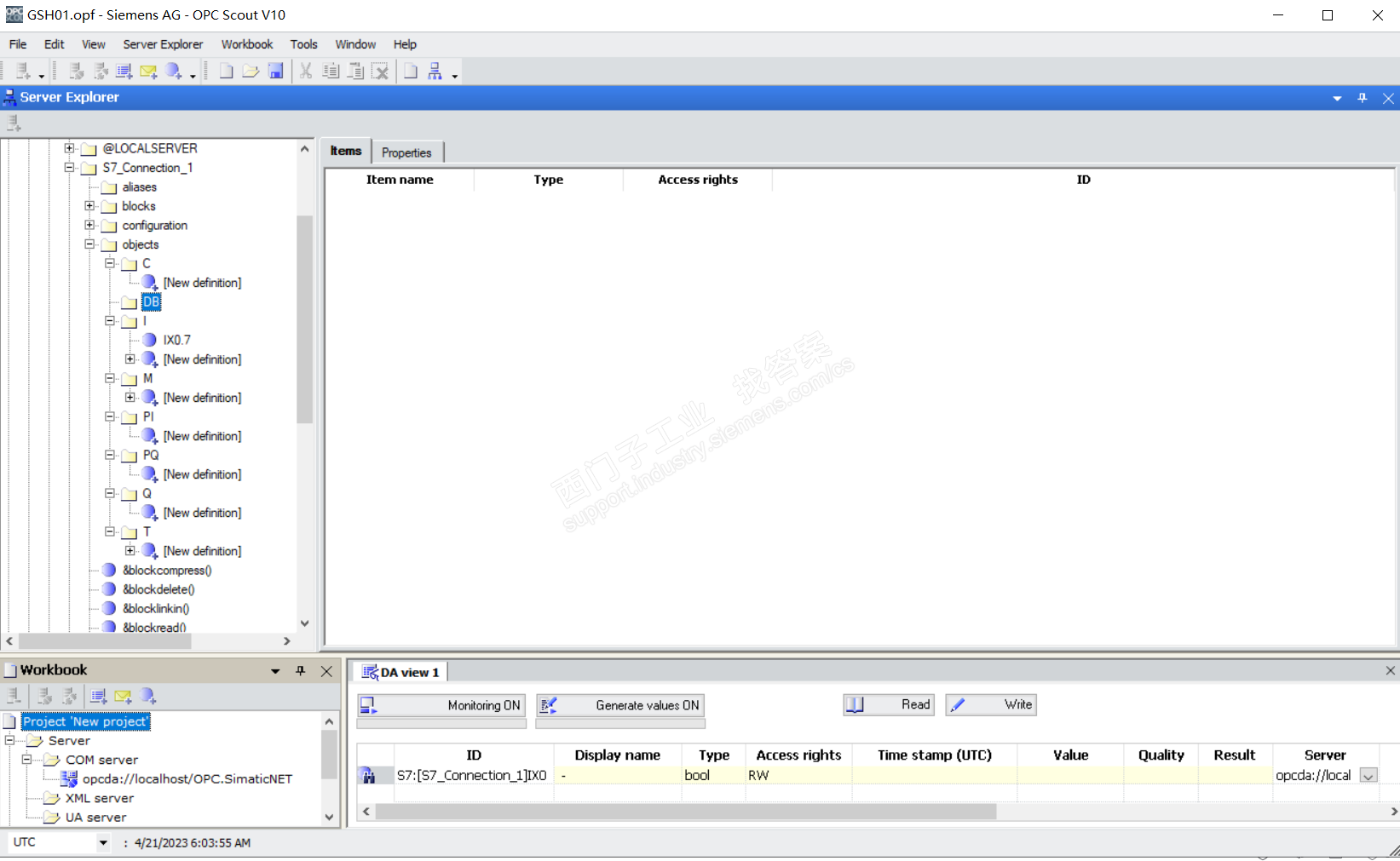Collapse the COM server node in Workbook
The height and width of the screenshot is (861, 1400).
(26, 760)
